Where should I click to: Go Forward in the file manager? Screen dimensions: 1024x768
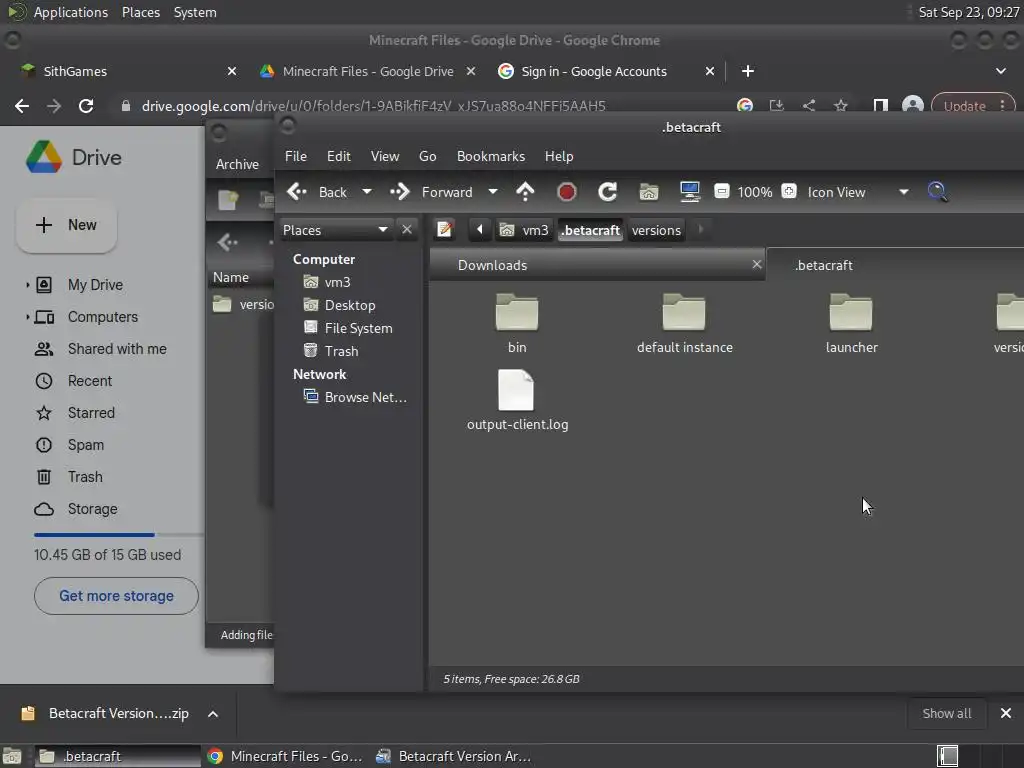click(x=432, y=192)
